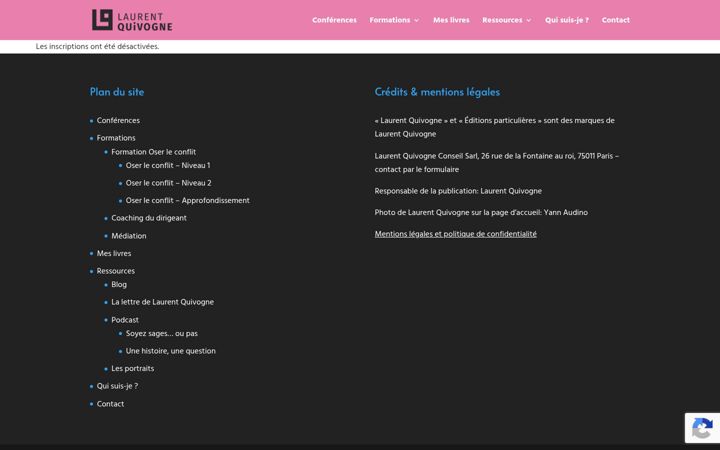Open Contact in the top navigation
Image resolution: width=720 pixels, height=450 pixels.
pyautogui.click(x=616, y=20)
